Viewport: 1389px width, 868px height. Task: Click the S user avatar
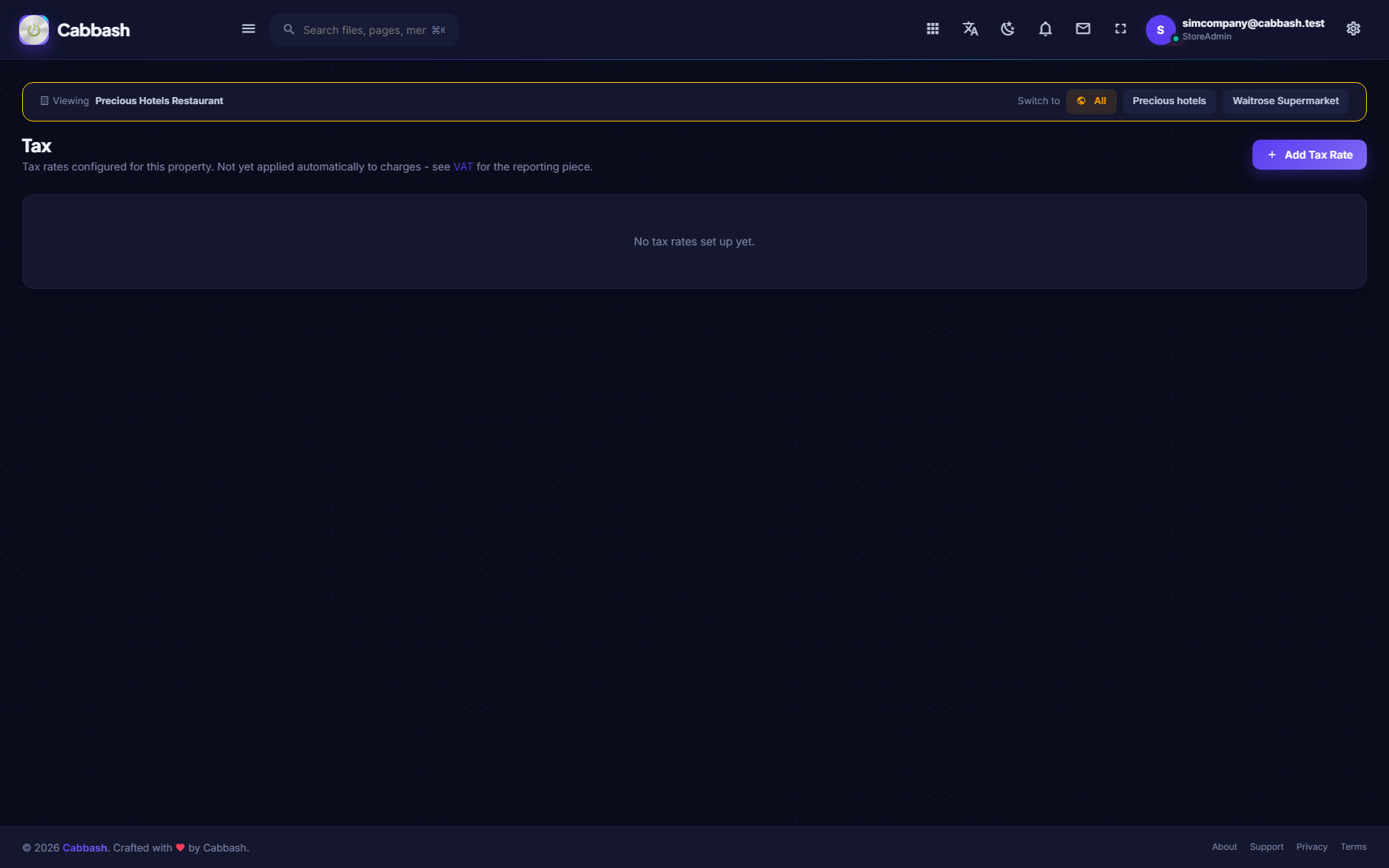point(1160,30)
